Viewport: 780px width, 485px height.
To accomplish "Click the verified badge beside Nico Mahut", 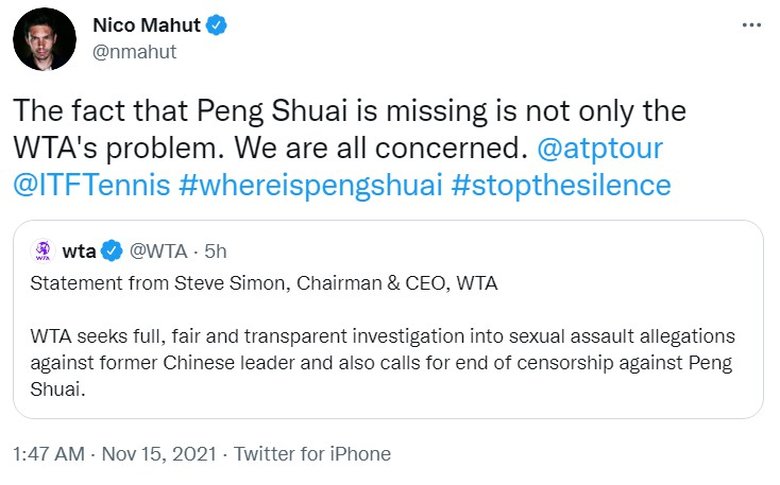I will [216, 25].
